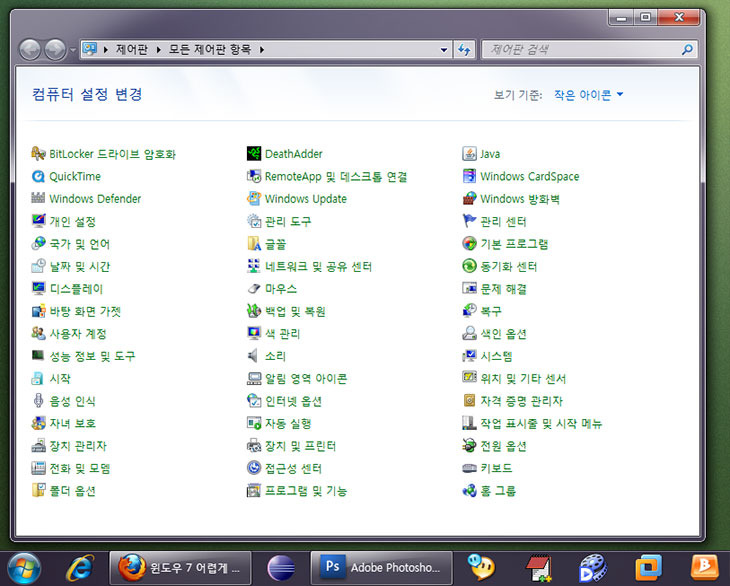Open the 디스플레이 link
Viewport: 730px width, 586px height.
click(76, 289)
